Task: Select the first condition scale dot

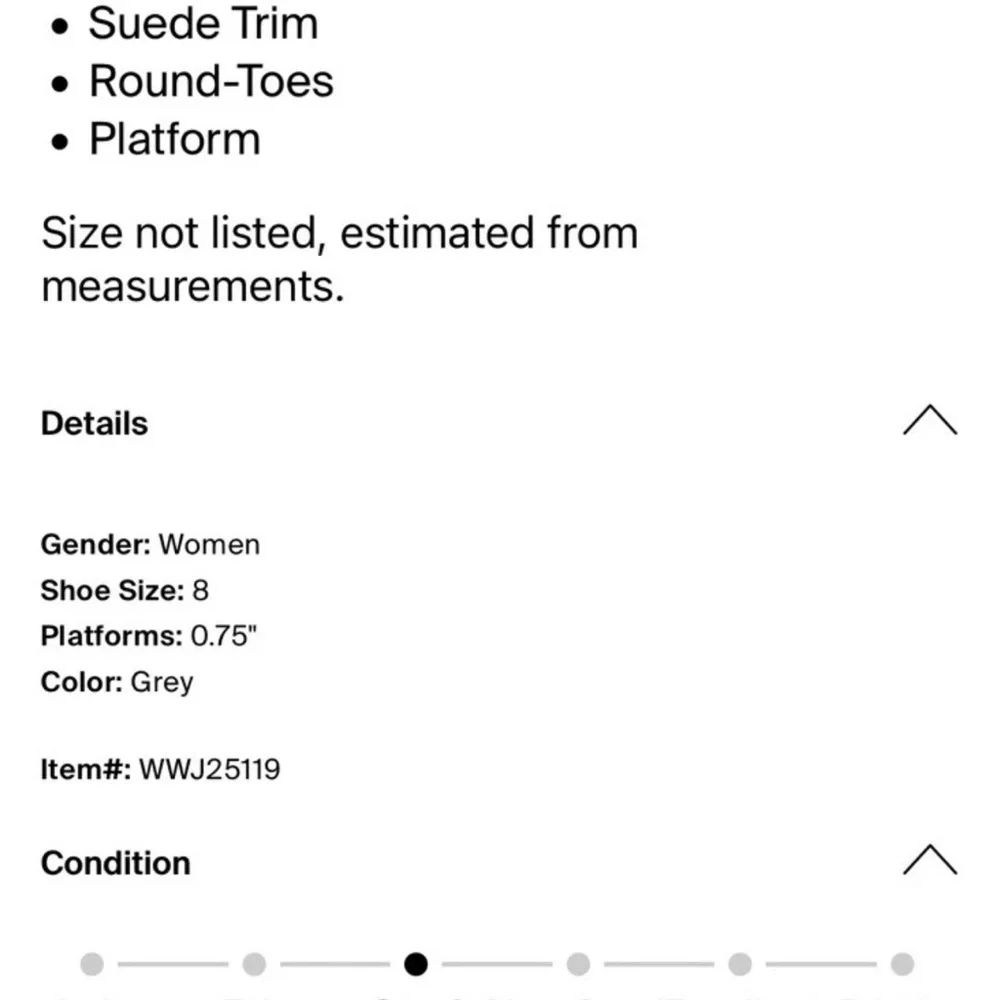Action: [92, 964]
